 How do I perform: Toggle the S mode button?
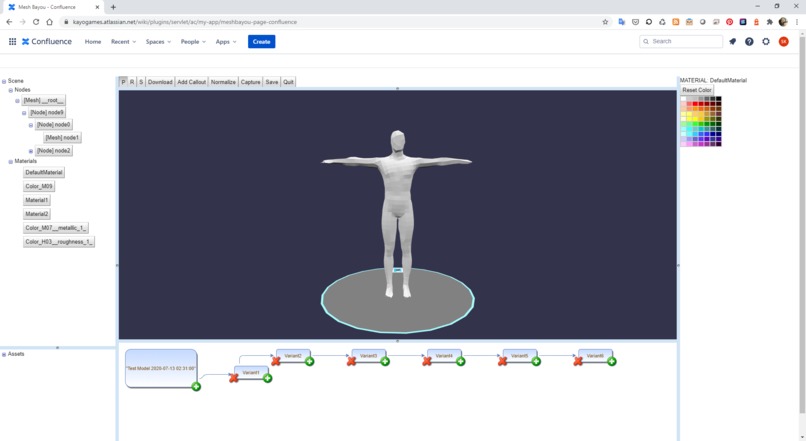point(141,82)
